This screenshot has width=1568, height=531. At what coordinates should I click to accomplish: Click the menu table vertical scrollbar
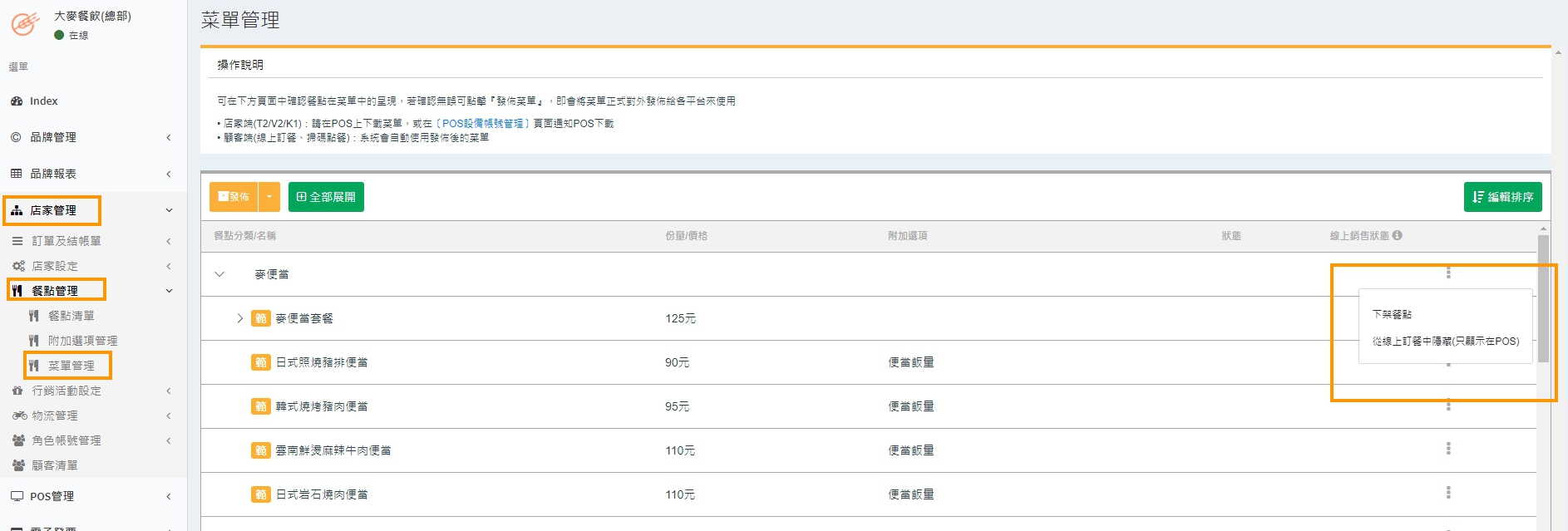(1543, 299)
